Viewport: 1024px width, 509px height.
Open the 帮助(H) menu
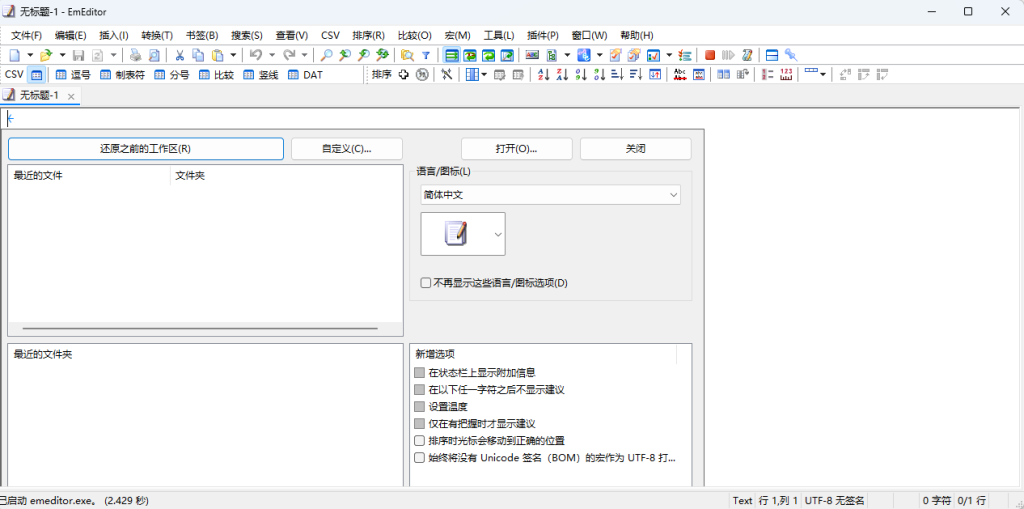point(637,35)
